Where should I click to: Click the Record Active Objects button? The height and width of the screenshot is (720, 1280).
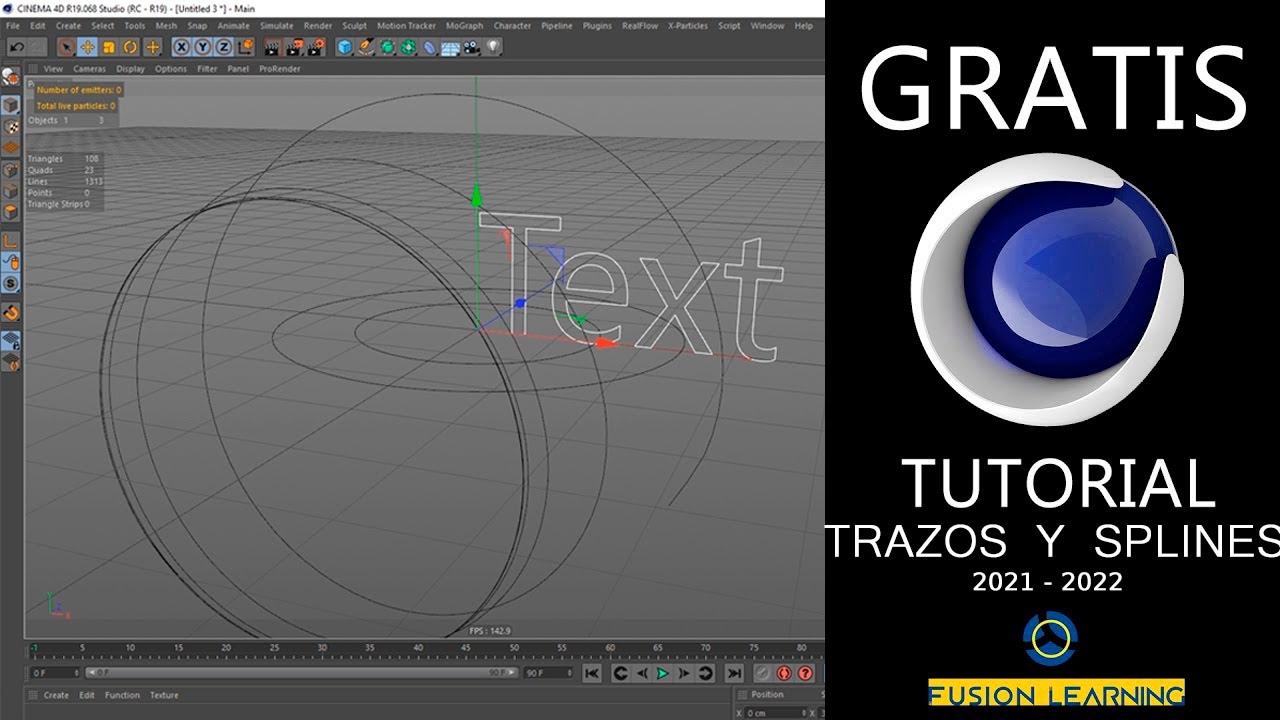pyautogui.click(x=762, y=673)
